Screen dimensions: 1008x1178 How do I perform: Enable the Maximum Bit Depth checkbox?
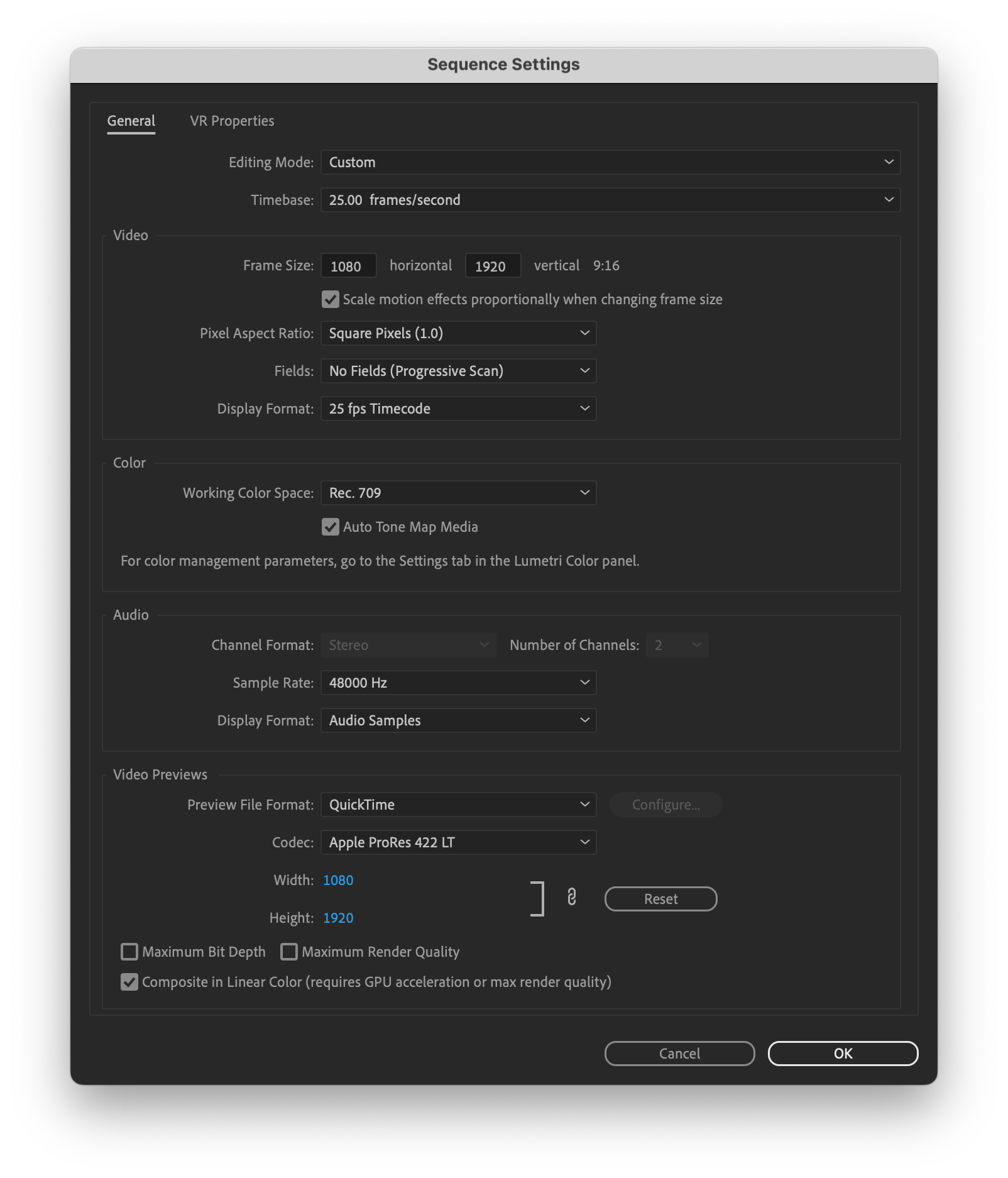pyautogui.click(x=129, y=952)
